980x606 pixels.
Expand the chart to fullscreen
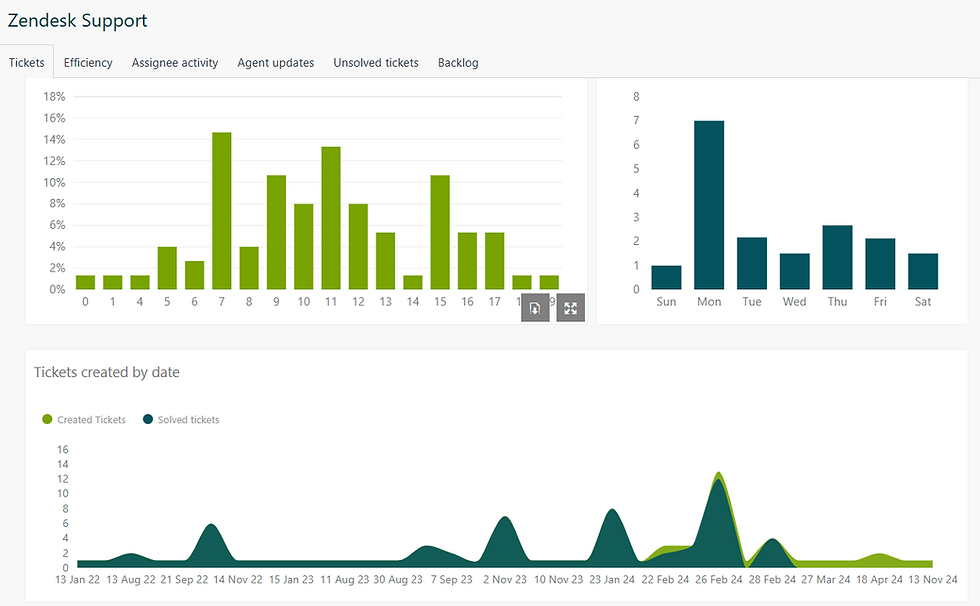570,307
